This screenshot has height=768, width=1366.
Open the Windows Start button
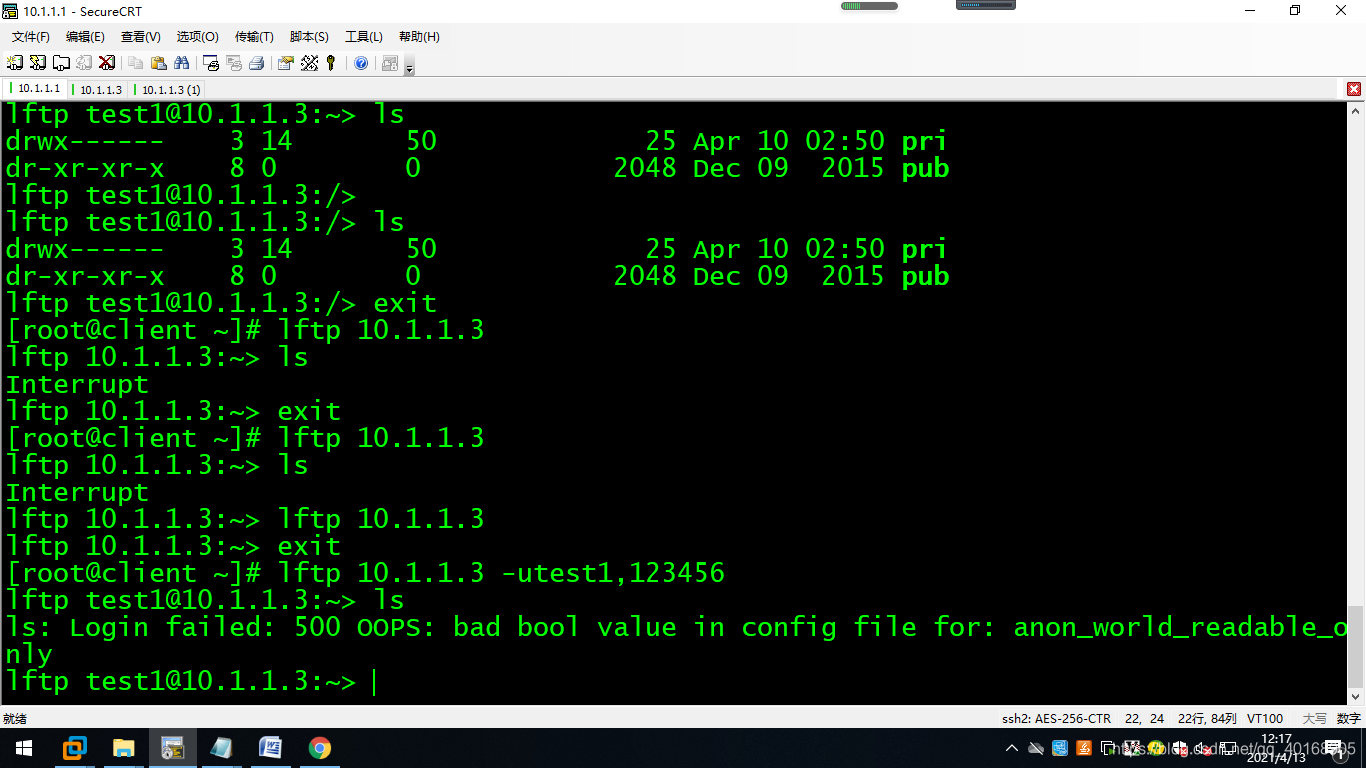[23, 748]
